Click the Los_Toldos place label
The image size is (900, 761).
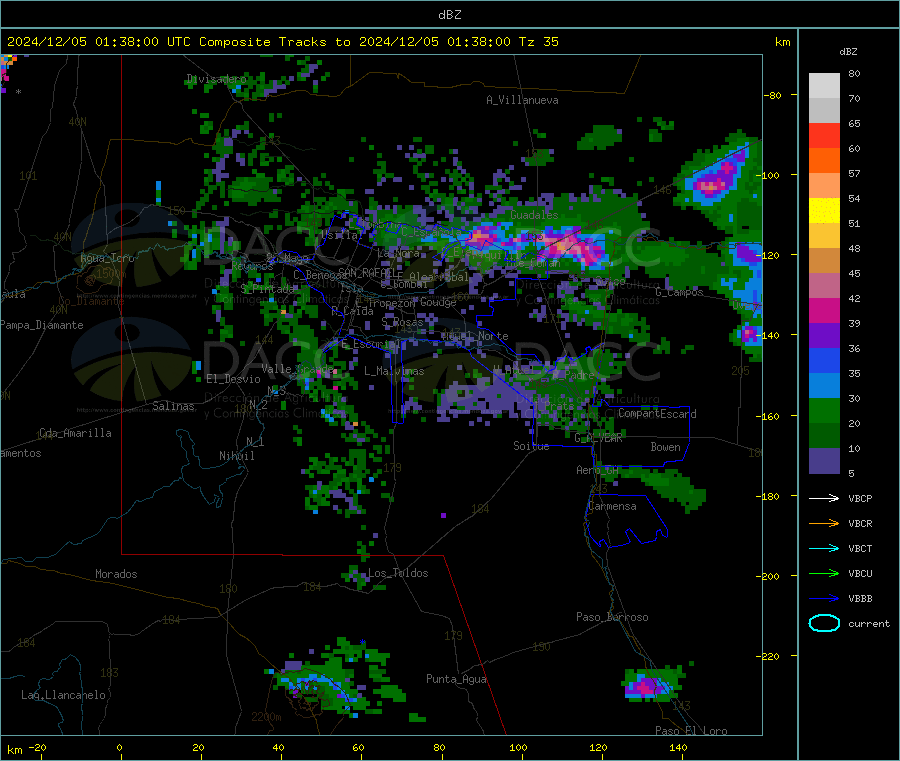pos(398,573)
